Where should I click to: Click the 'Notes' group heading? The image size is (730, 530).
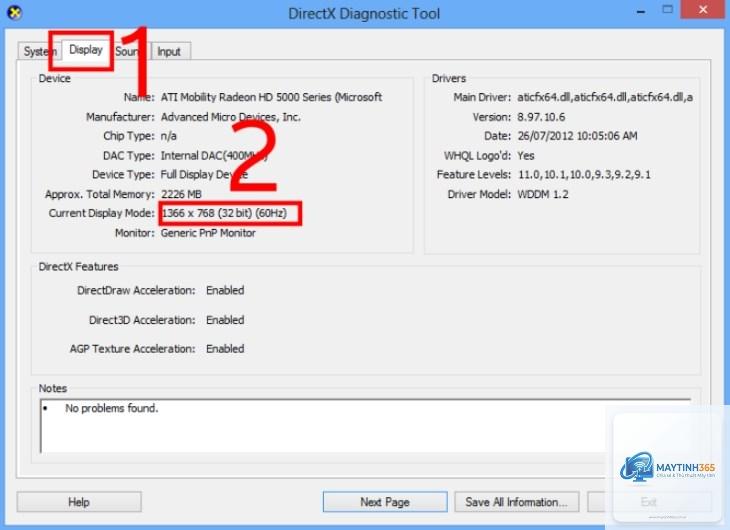pyautogui.click(x=53, y=388)
